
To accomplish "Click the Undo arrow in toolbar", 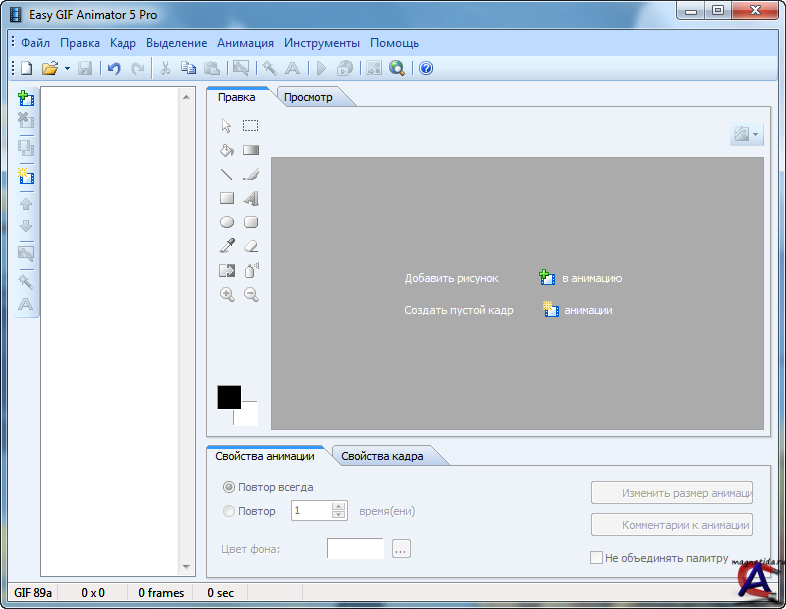I will point(114,68).
